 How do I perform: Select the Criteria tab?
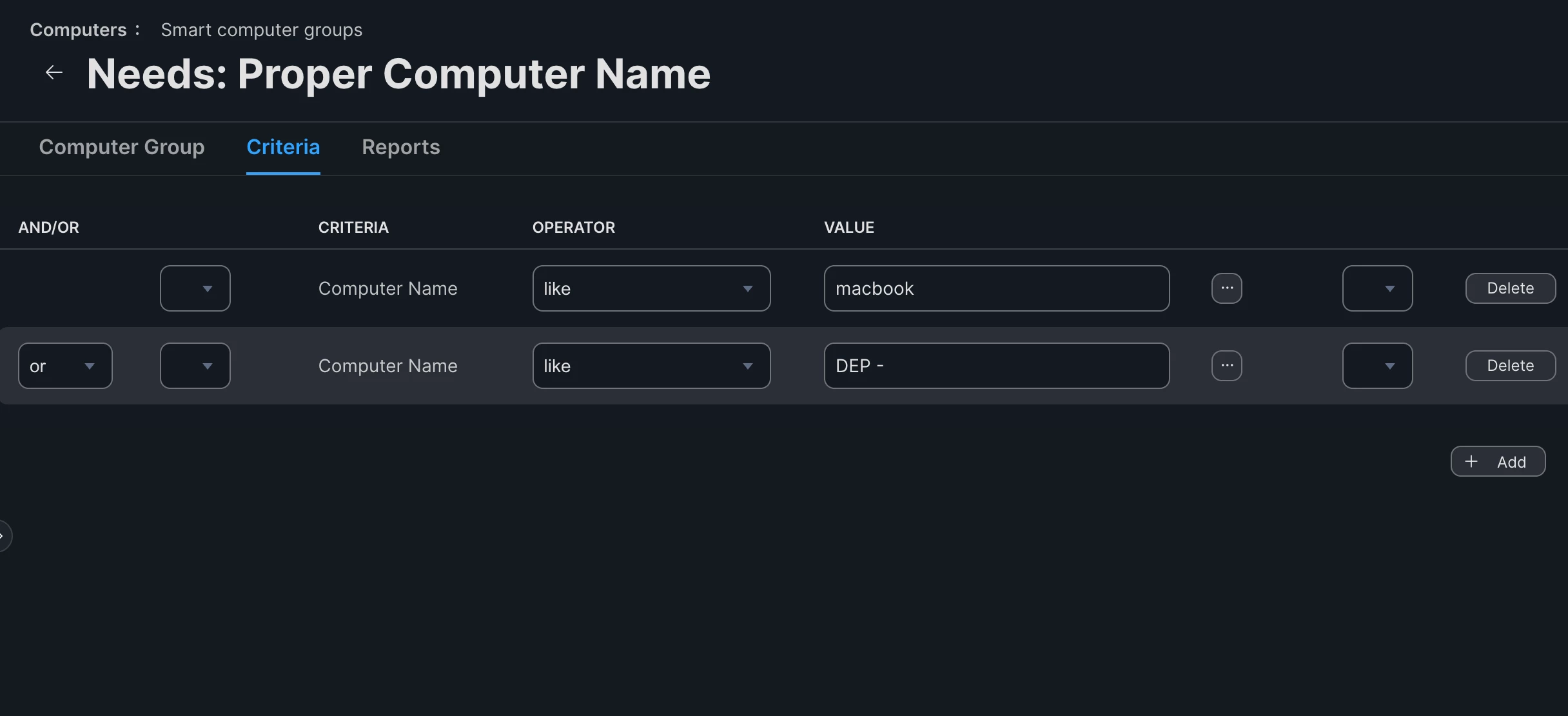(283, 147)
